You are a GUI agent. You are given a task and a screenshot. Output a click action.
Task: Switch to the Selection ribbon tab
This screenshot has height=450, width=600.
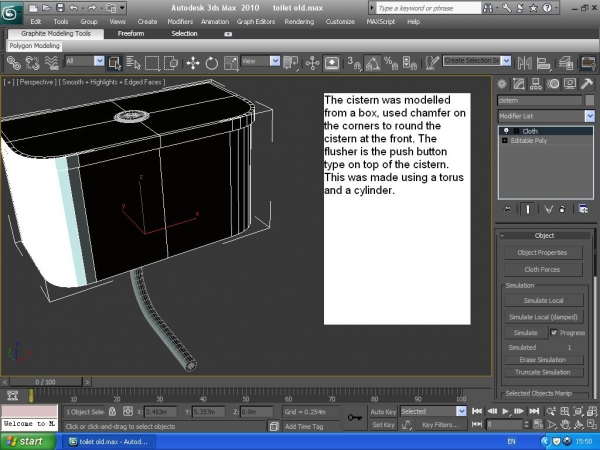tap(184, 34)
